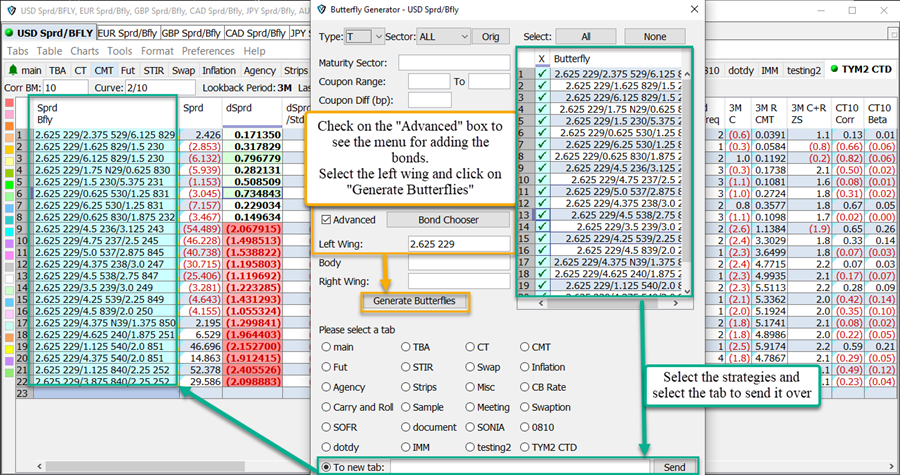Screen dimensions: 900x475
Task: Click the green dot on TYM2 CTD tab
Action: 834,69
